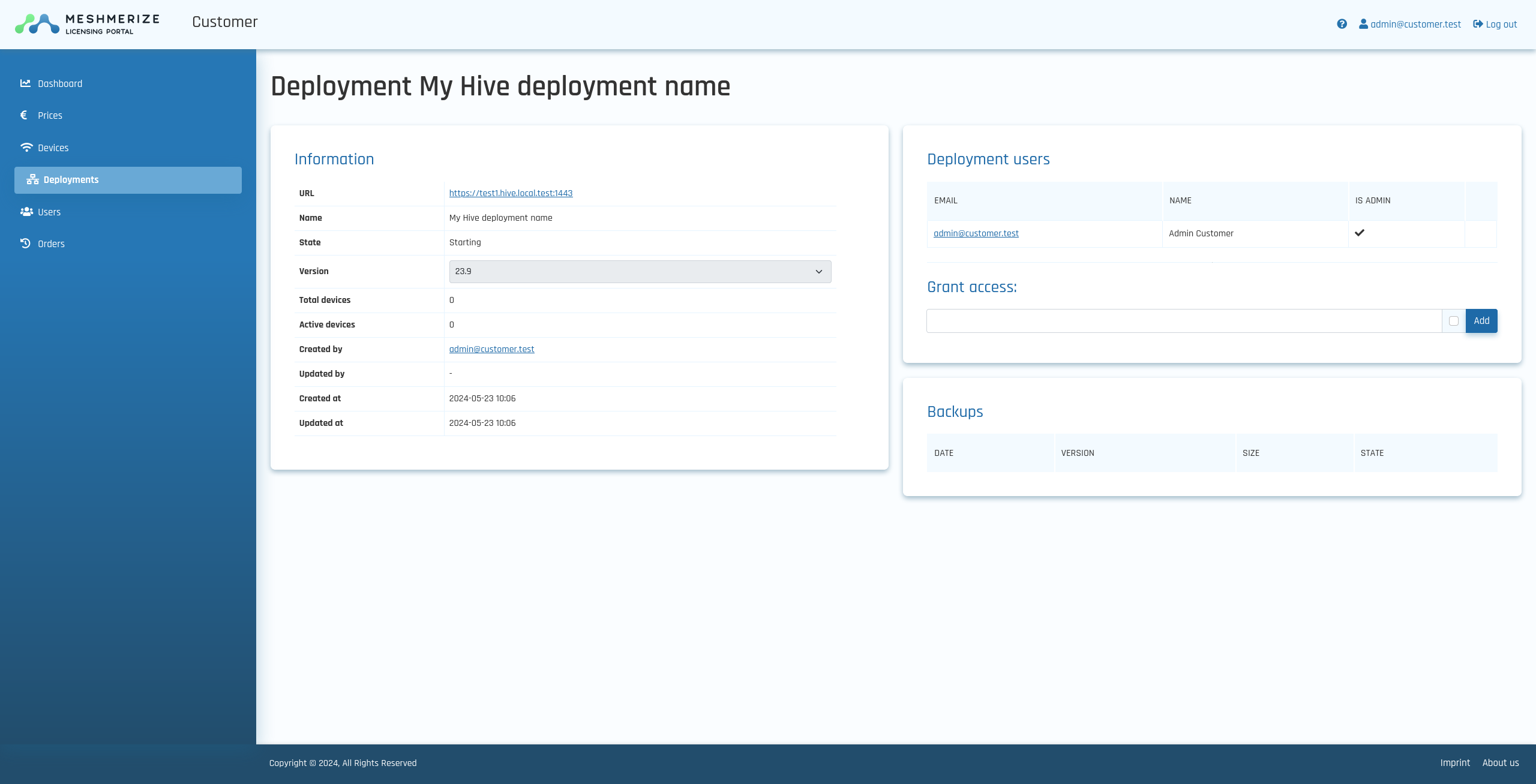Click the Users group icon
Viewport: 1536px width, 784px height.
(26, 212)
